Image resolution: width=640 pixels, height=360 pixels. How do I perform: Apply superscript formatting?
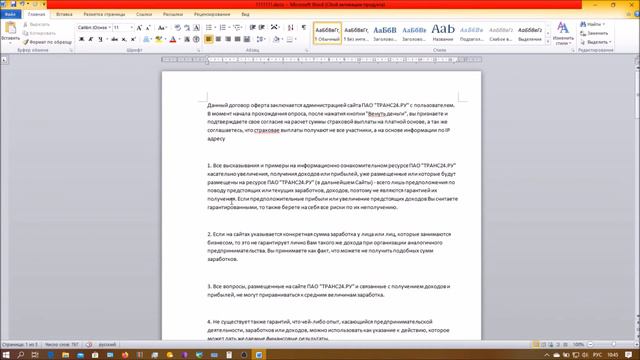point(133,39)
